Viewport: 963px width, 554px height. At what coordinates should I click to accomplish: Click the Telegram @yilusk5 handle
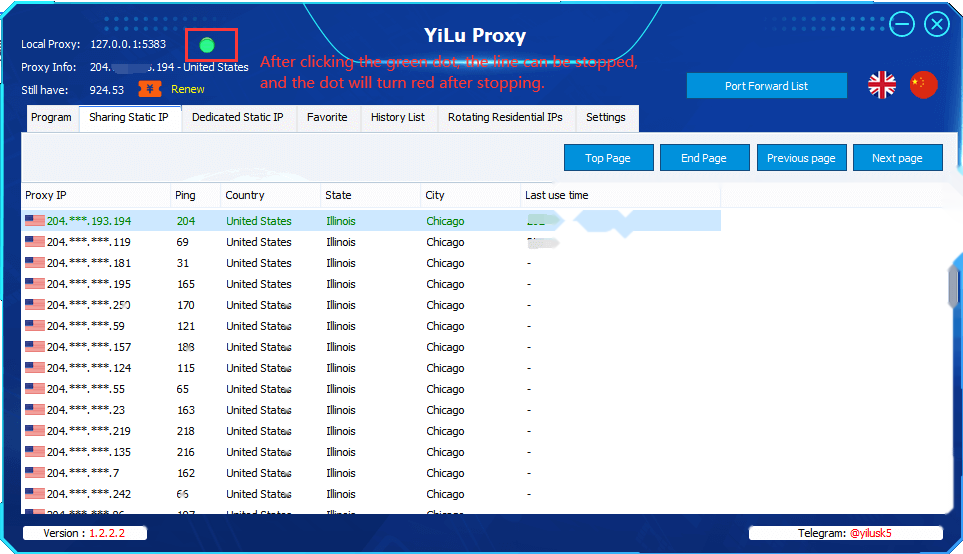[x=870, y=533]
